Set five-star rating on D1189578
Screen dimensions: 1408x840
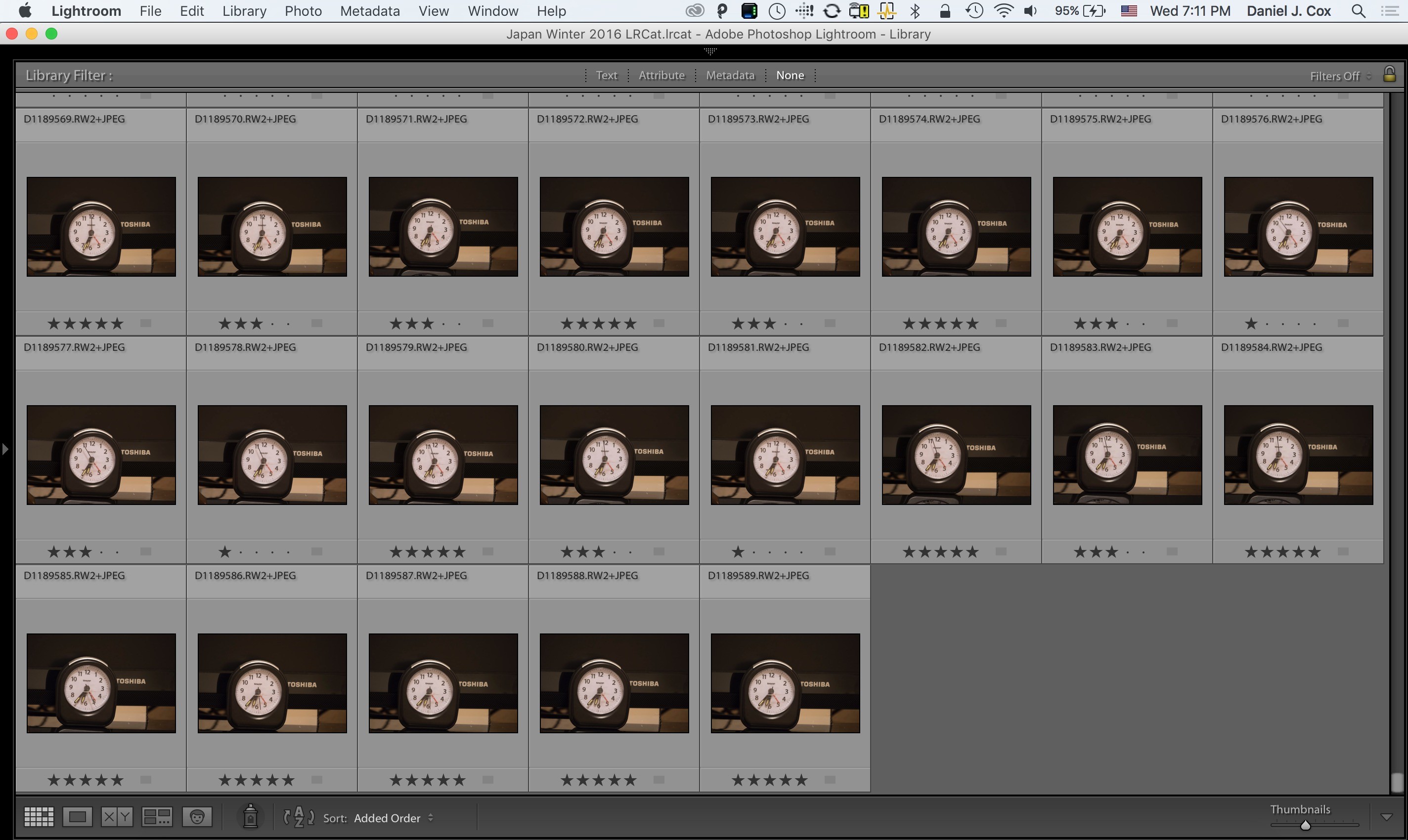click(288, 552)
